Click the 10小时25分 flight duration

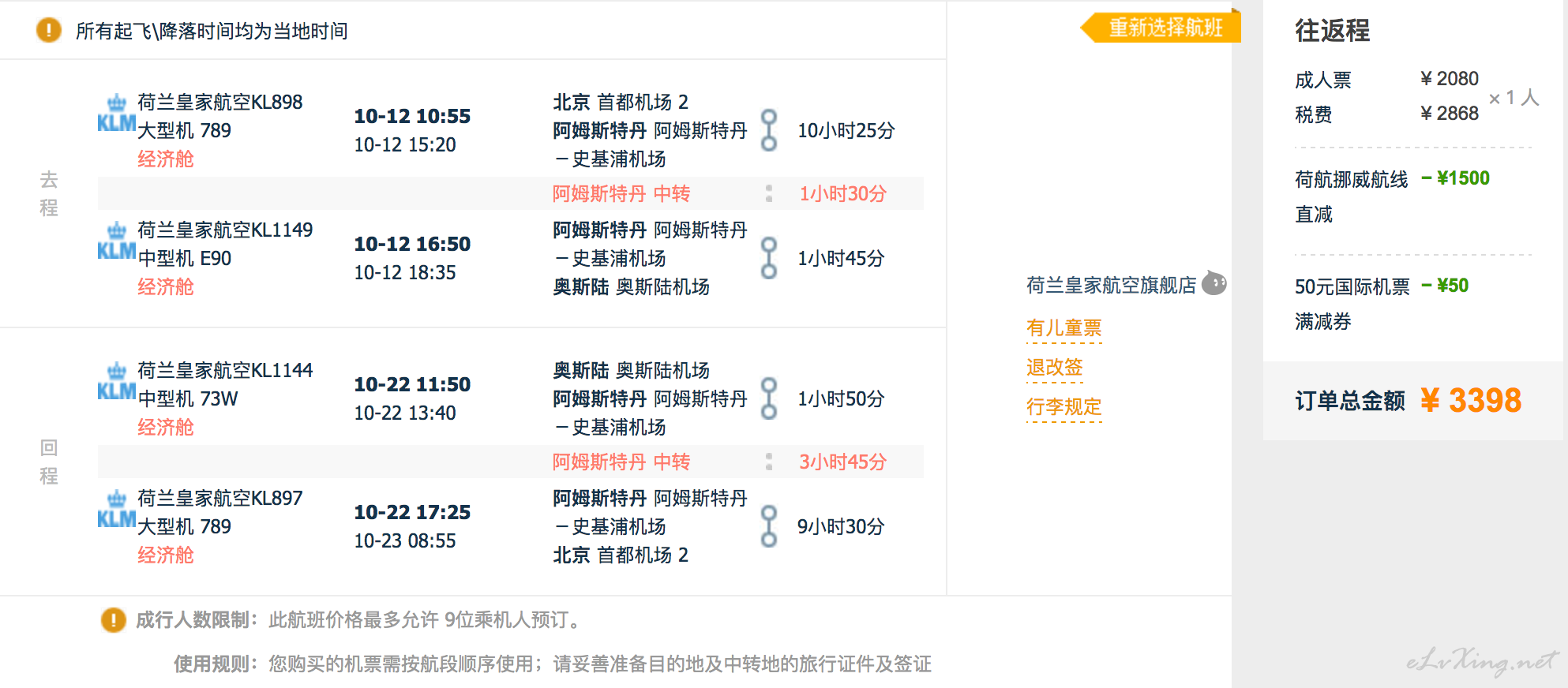[846, 130]
